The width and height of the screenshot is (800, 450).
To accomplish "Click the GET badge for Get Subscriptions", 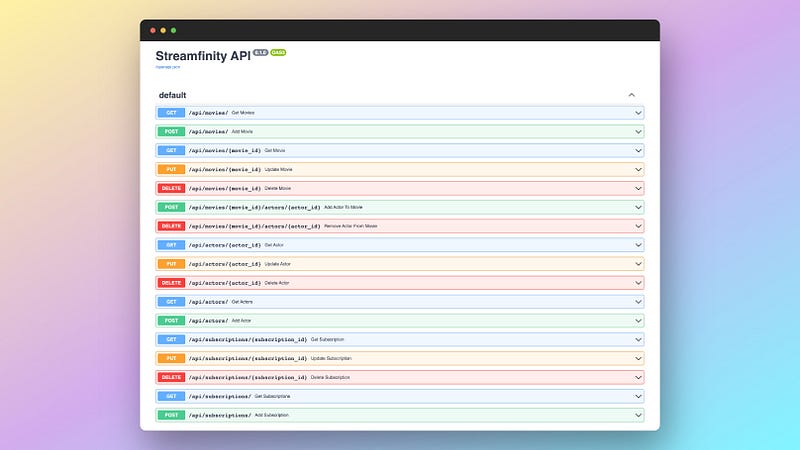I will (171, 396).
